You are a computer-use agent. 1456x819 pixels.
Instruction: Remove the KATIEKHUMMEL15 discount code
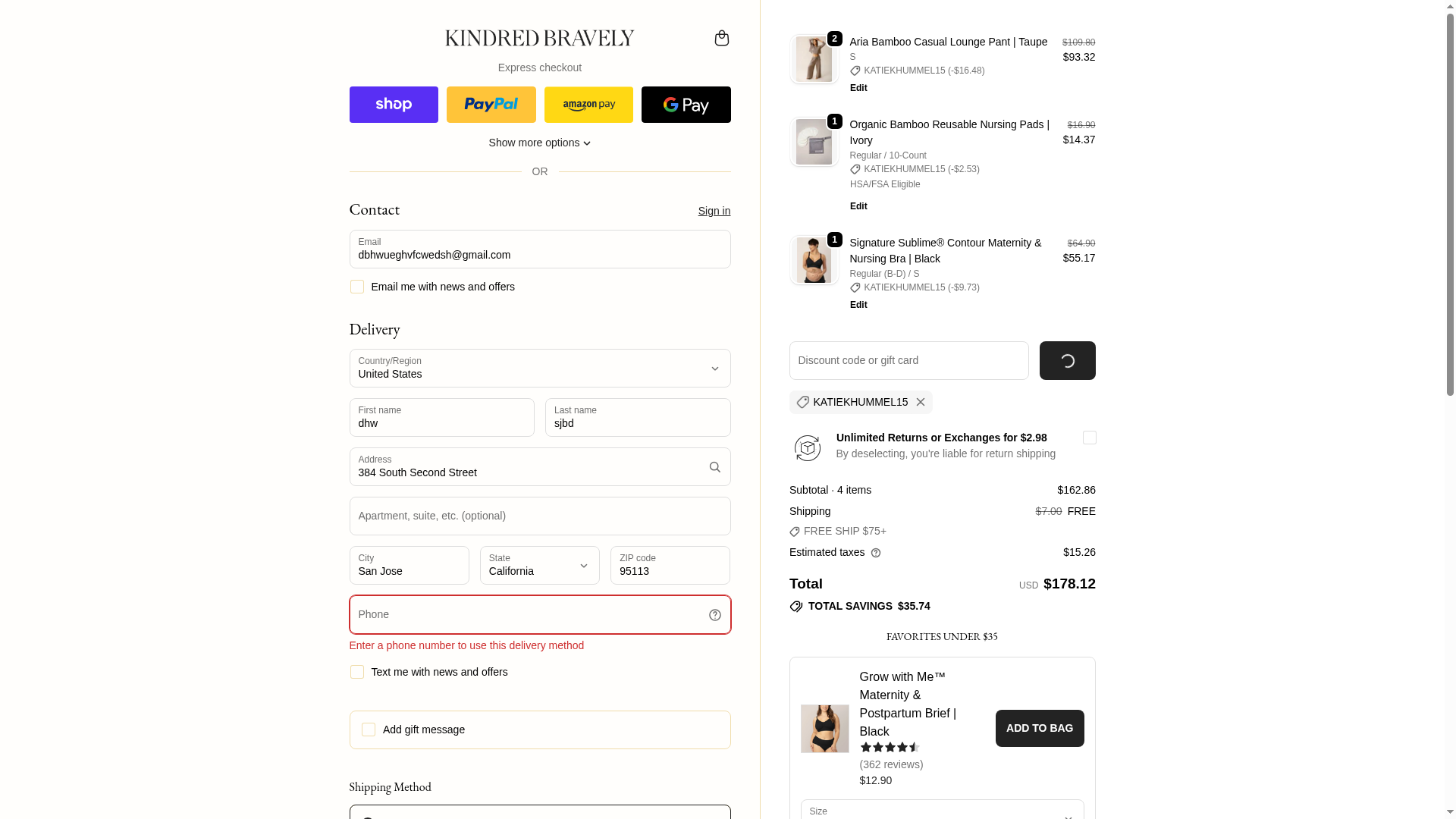(920, 403)
